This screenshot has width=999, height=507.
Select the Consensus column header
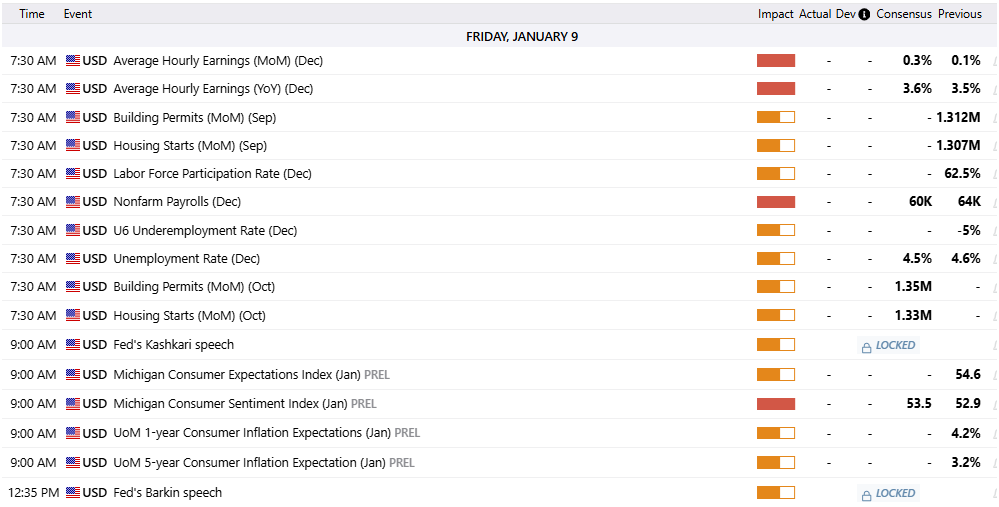(903, 14)
